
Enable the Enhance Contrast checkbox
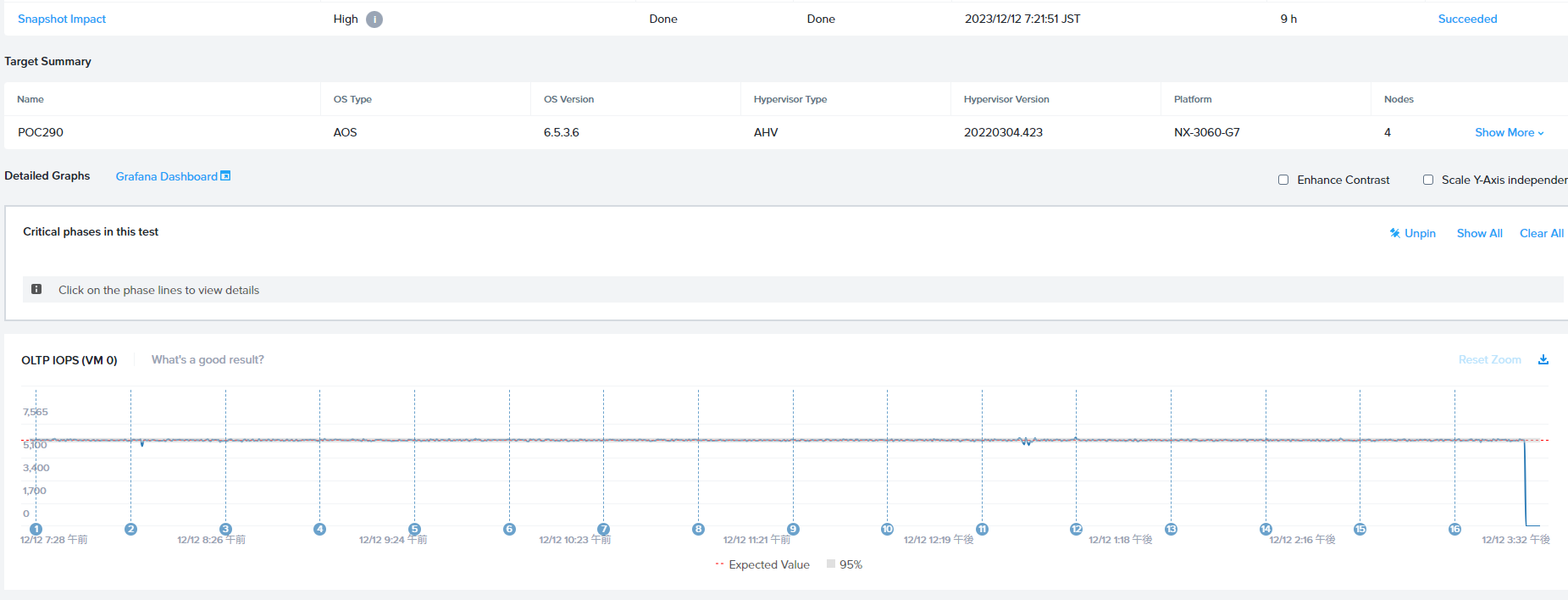[x=1283, y=180]
